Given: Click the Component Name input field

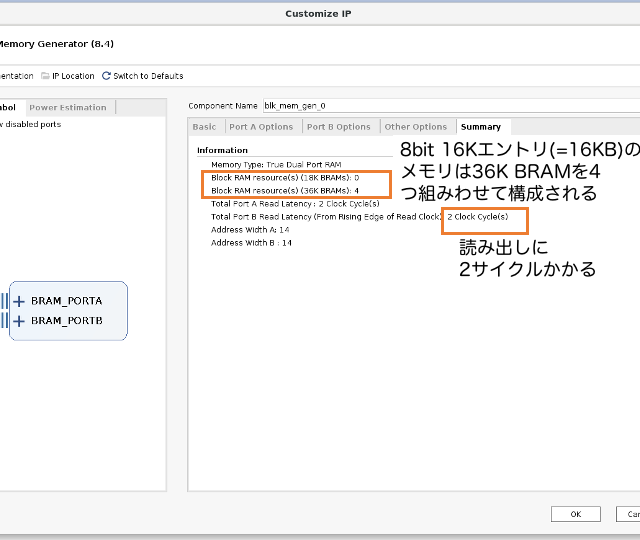Looking at the screenshot, I should [450, 105].
